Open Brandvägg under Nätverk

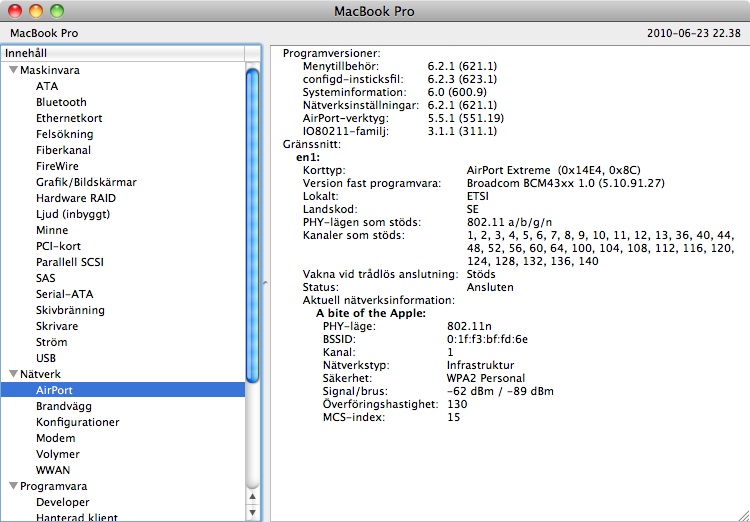coord(64,406)
